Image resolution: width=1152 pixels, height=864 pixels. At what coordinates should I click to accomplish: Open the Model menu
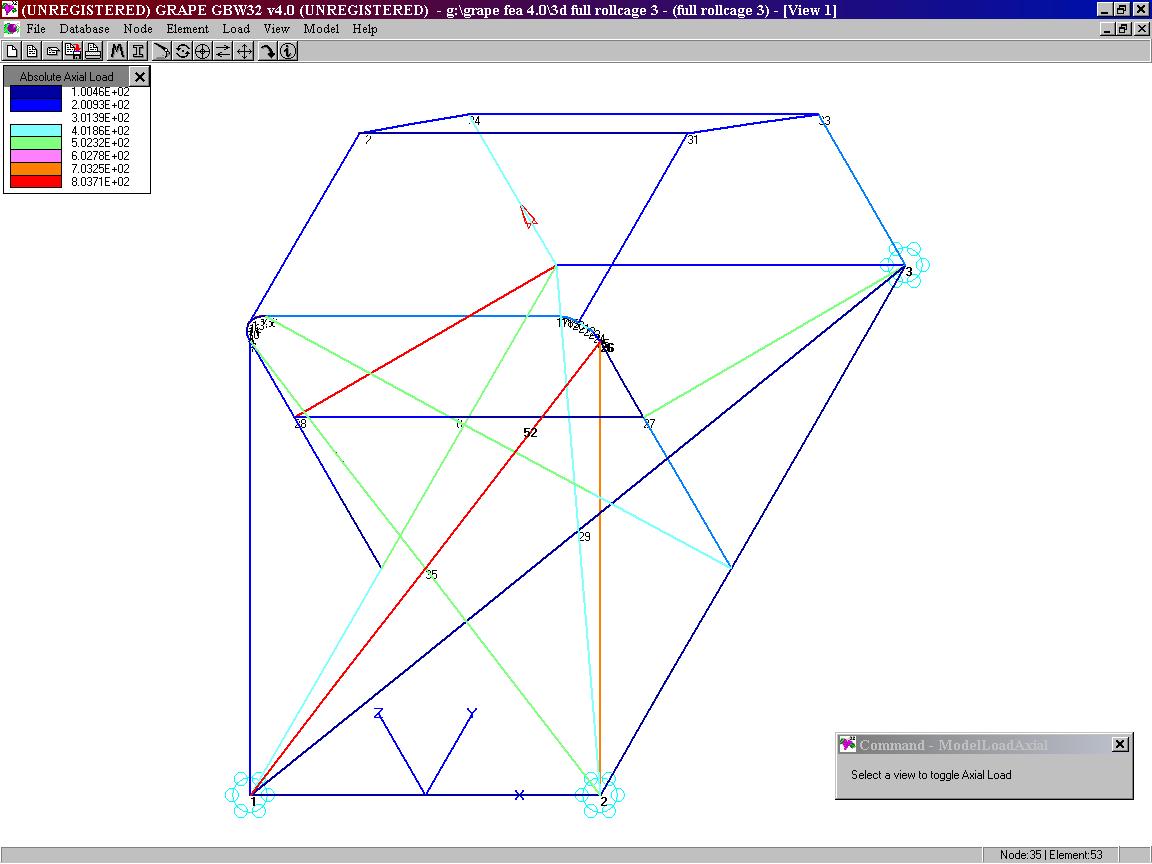[x=321, y=29]
